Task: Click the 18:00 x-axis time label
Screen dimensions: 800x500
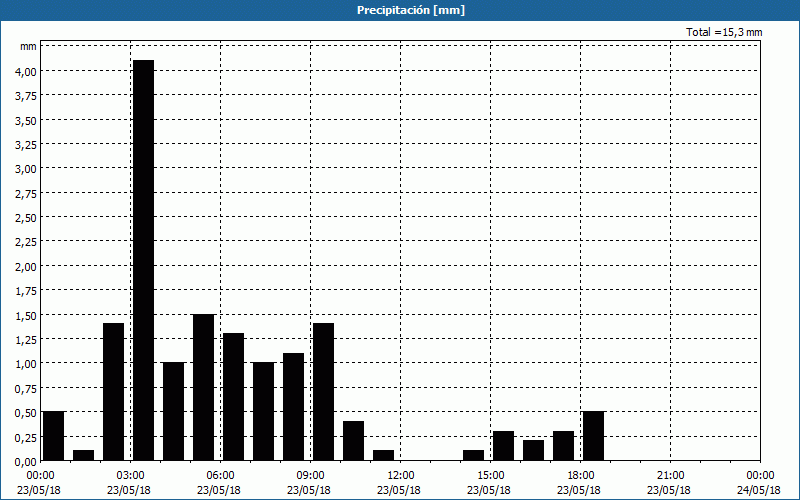Action: click(x=581, y=476)
